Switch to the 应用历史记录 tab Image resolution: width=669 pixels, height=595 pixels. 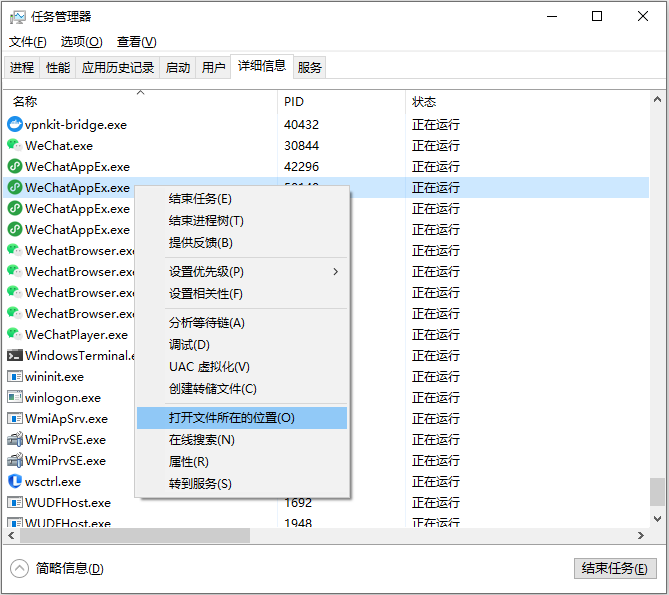coord(118,67)
